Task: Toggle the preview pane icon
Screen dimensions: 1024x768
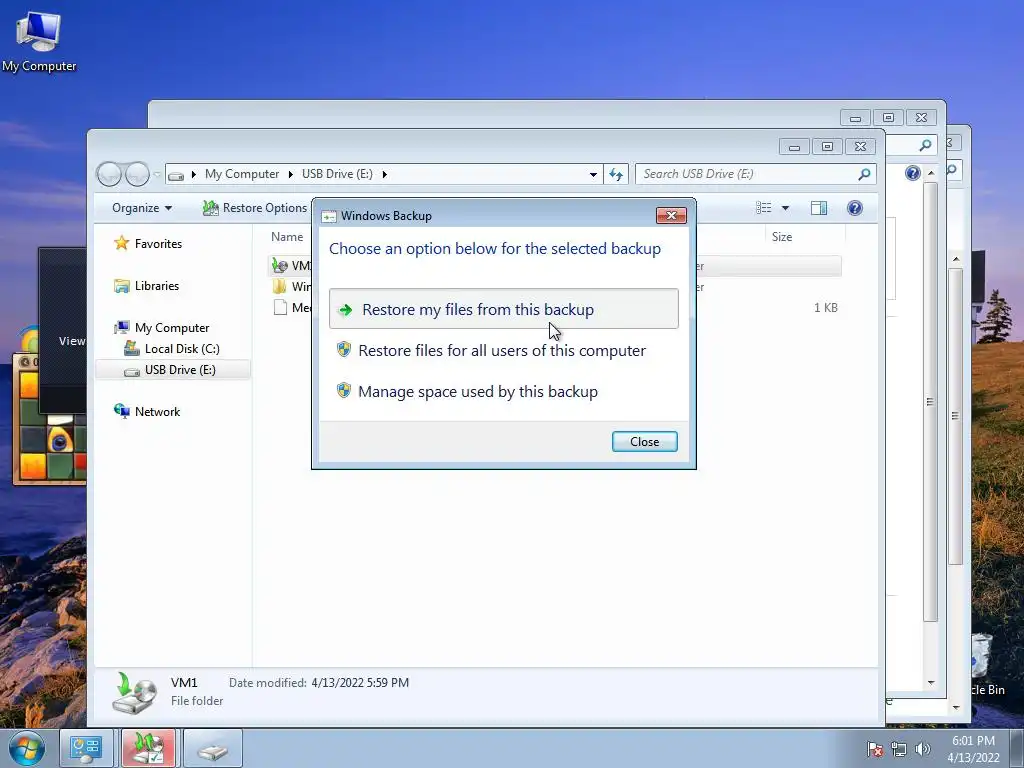Action: coord(819,208)
